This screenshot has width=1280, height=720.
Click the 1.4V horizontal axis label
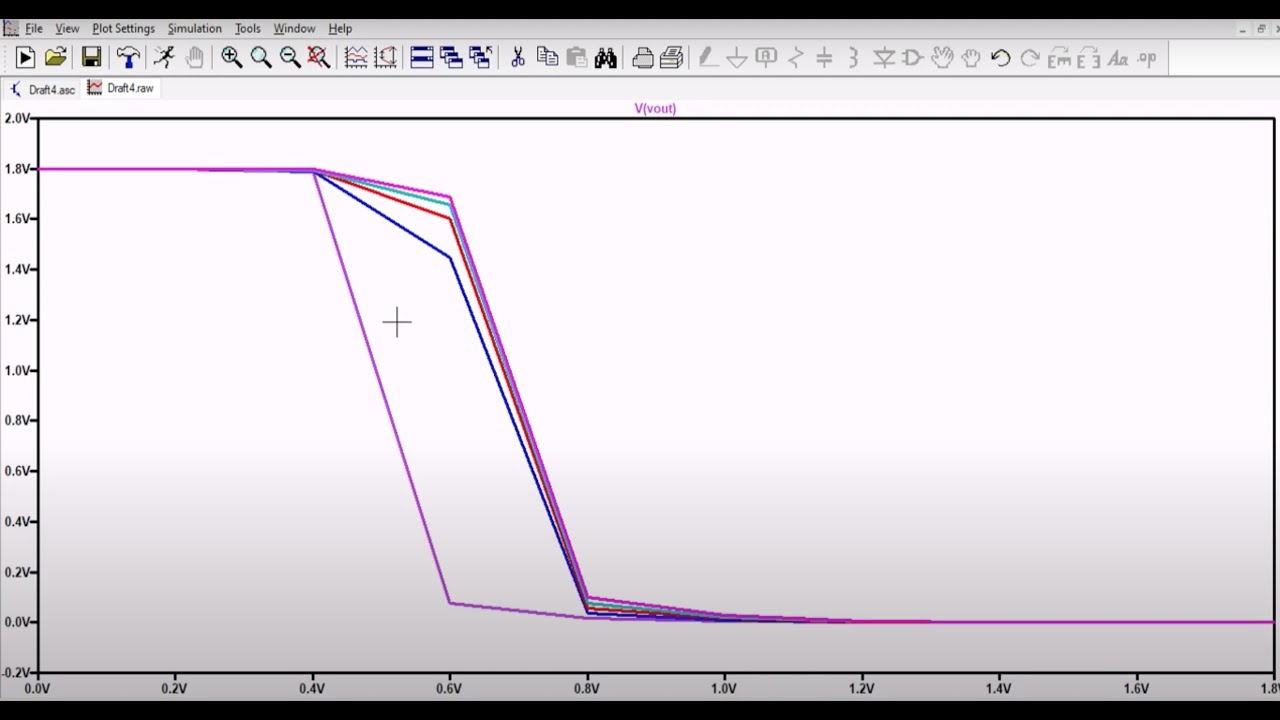point(999,688)
